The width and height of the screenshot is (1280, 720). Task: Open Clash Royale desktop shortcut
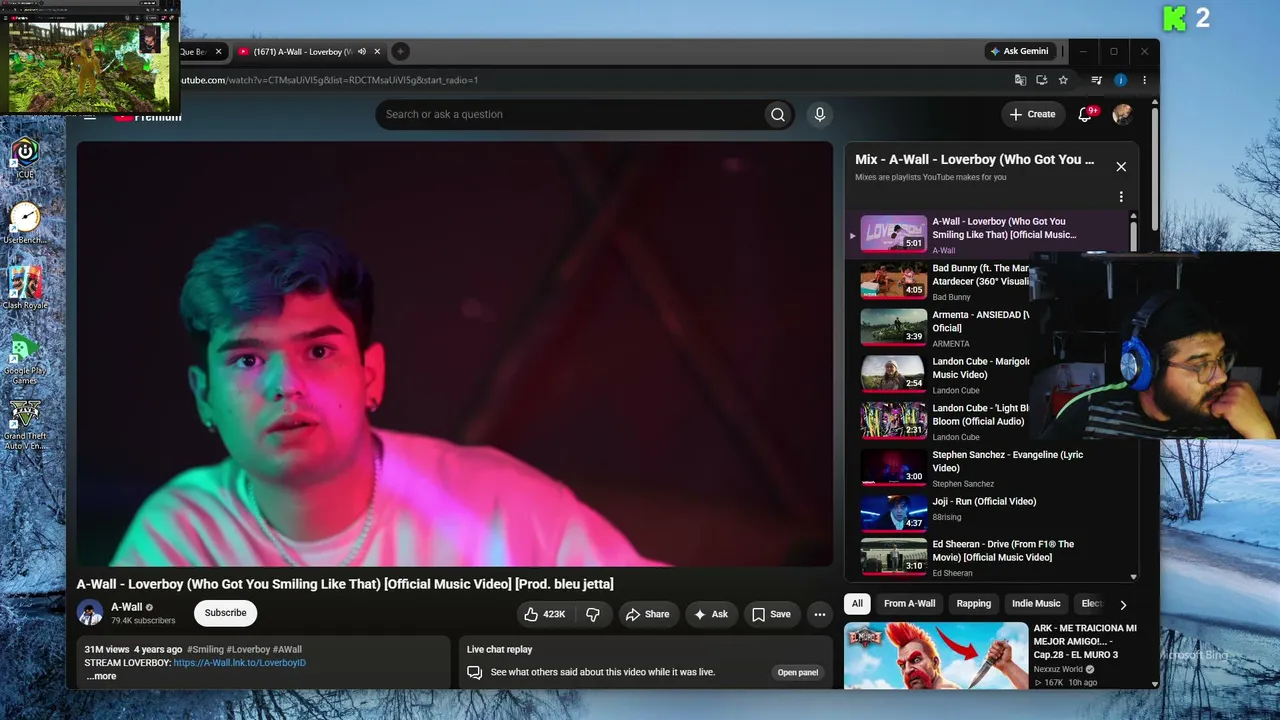click(x=25, y=288)
